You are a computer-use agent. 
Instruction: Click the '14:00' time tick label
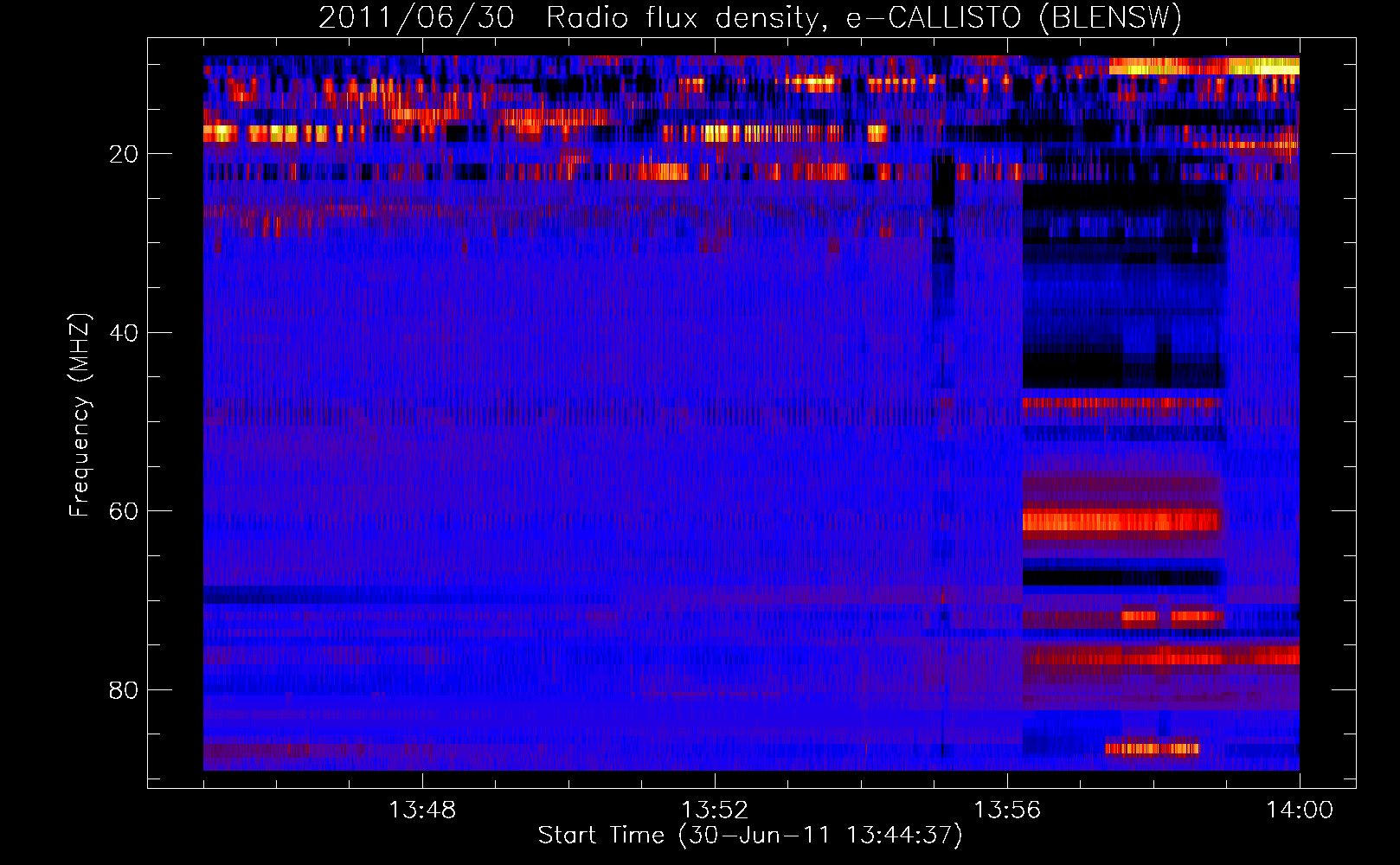(1300, 811)
